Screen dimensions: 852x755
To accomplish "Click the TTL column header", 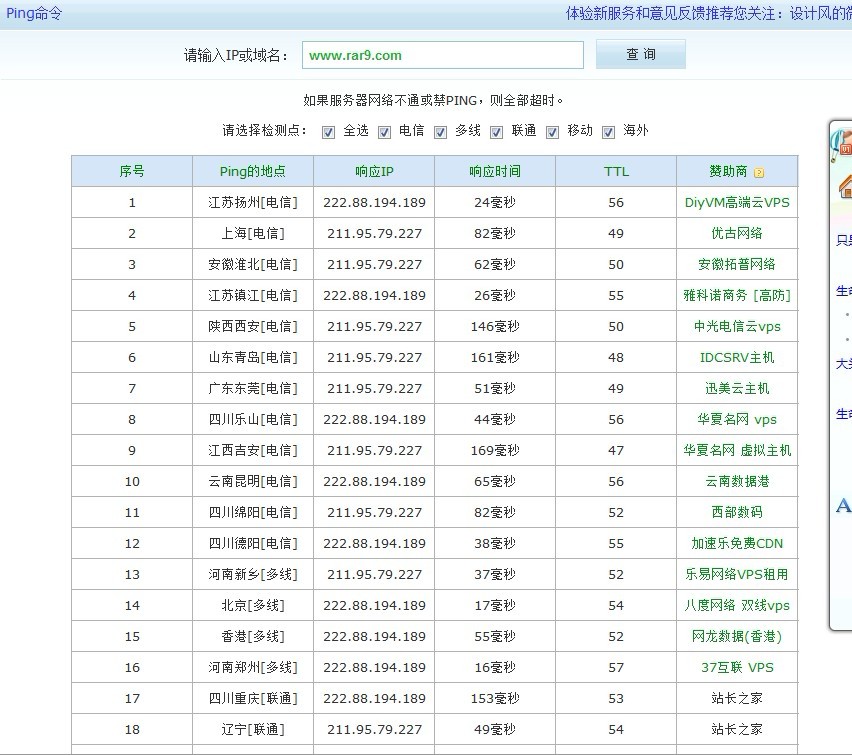I will (616, 171).
